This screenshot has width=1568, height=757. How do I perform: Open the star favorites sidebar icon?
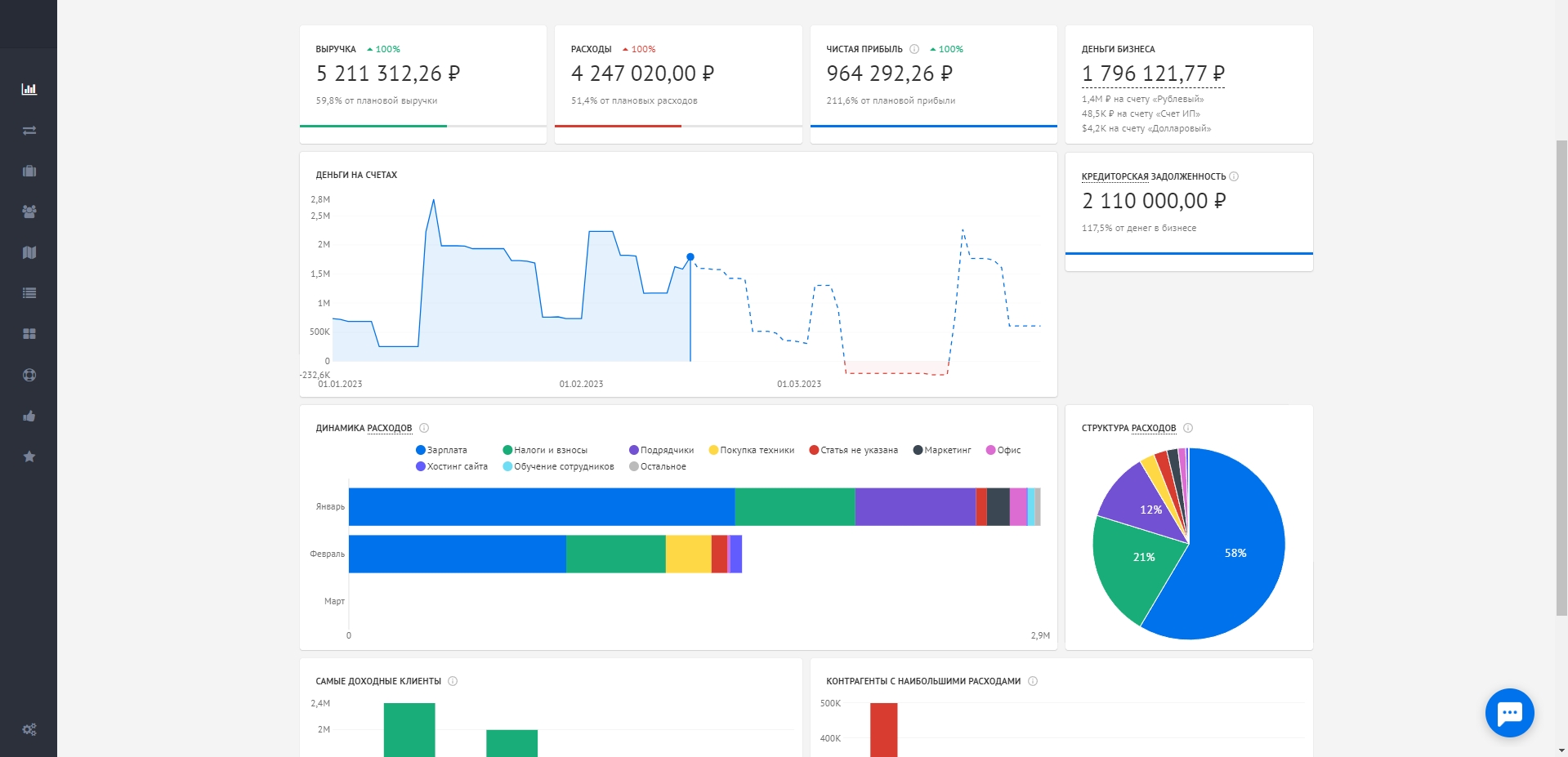click(29, 456)
